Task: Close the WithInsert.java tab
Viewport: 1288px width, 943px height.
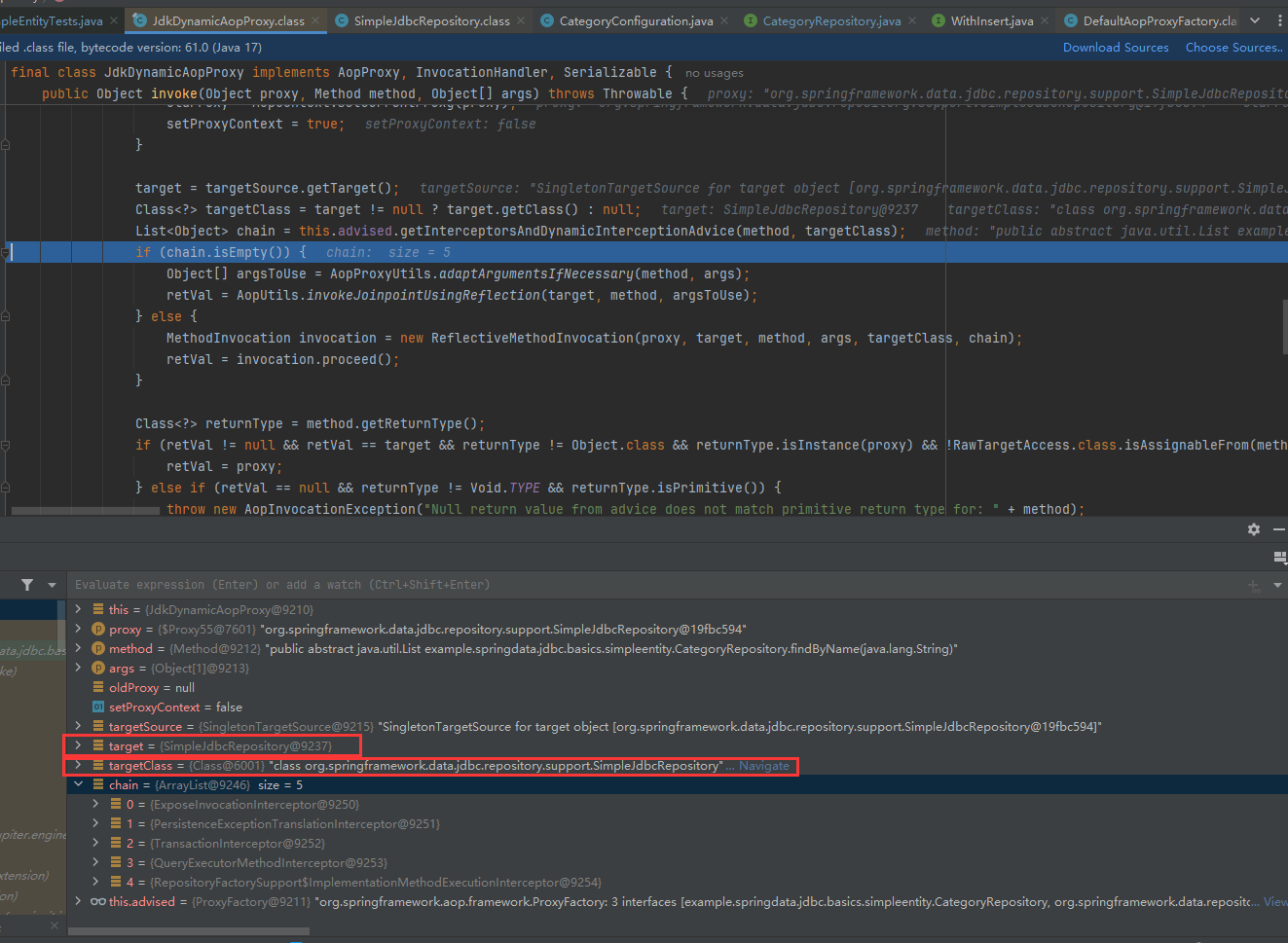Action: (x=1045, y=20)
